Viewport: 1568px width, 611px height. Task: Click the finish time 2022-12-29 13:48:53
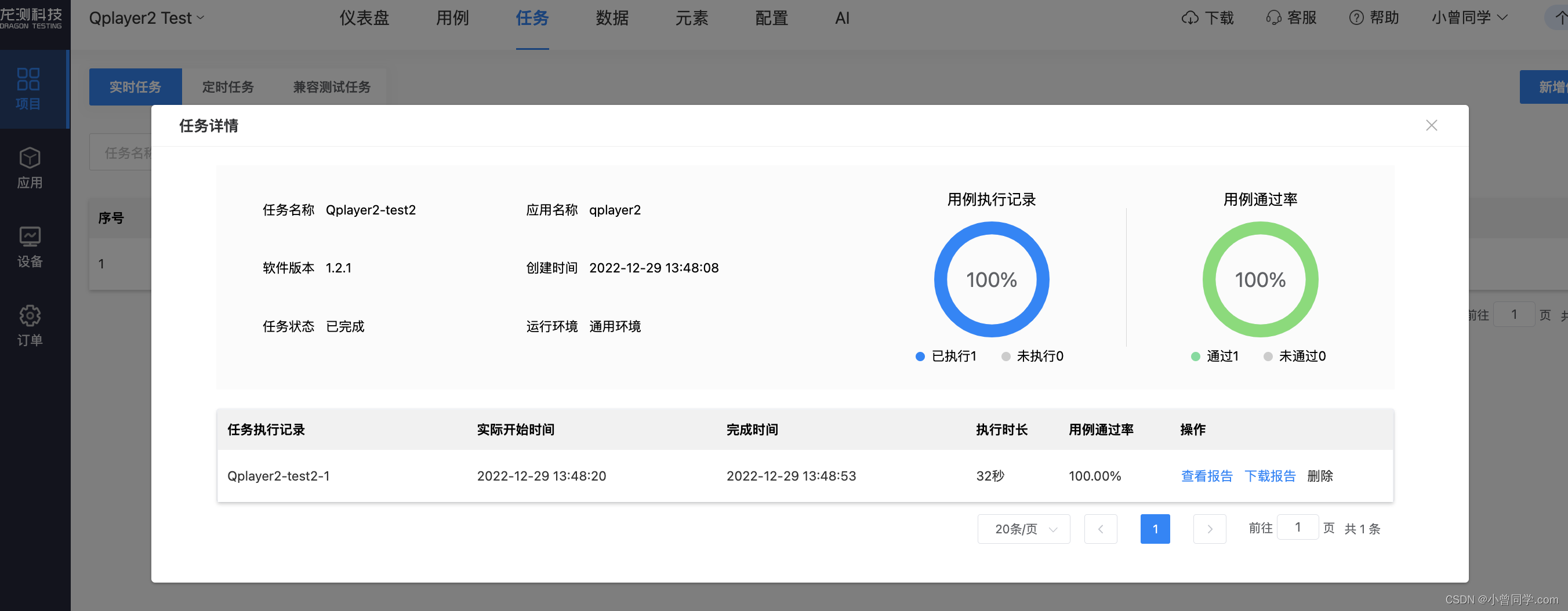[x=791, y=476]
